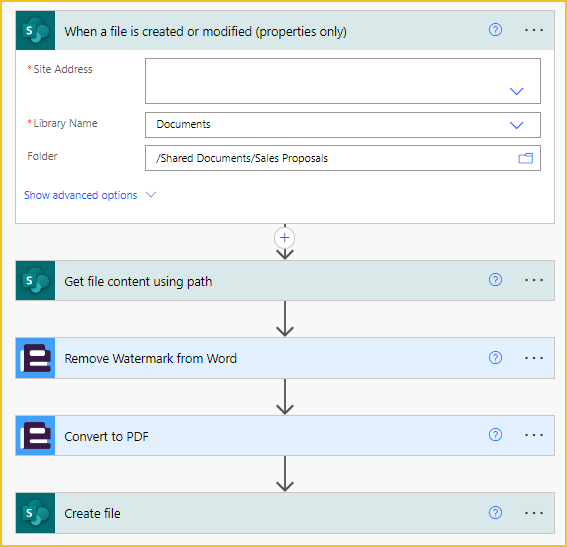Expand Library Name dropdown arrow
The width and height of the screenshot is (567, 547).
516,125
